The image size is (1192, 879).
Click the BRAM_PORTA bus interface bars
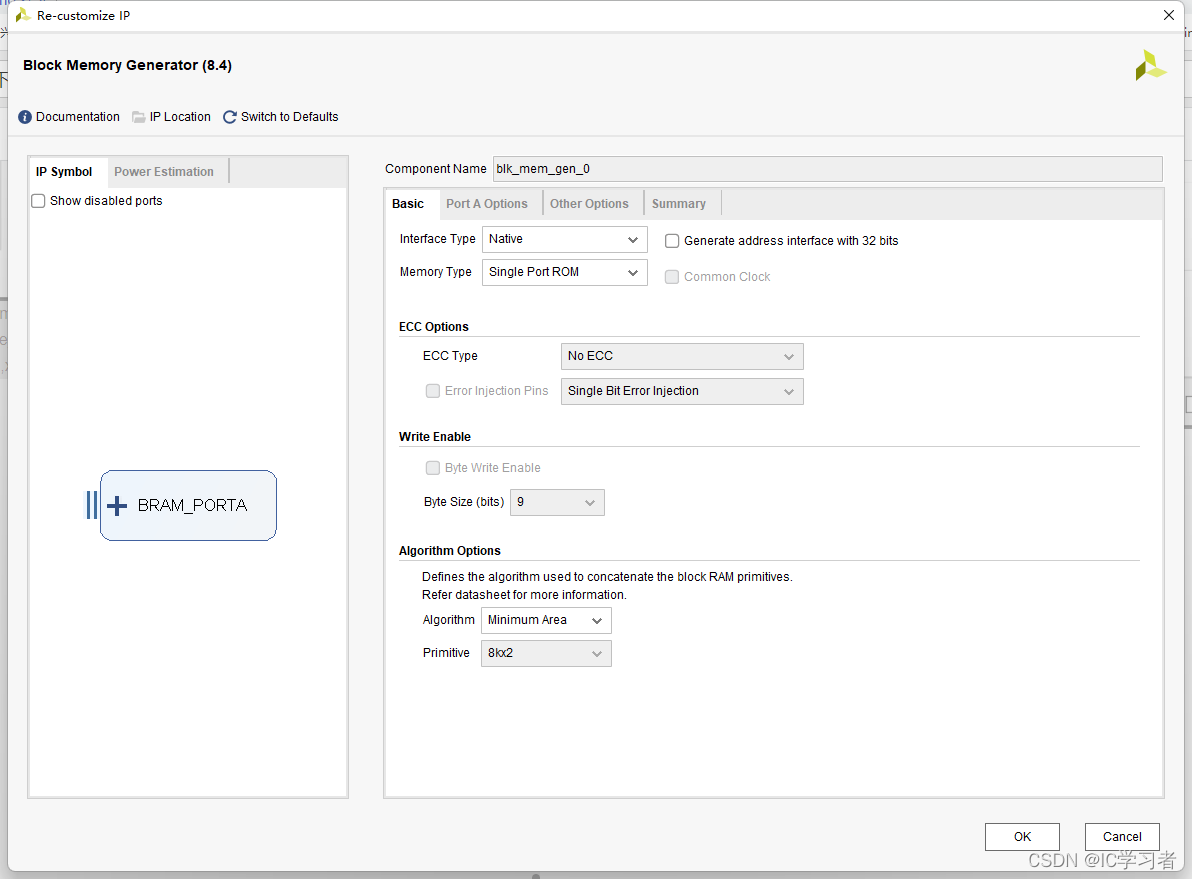[x=92, y=506]
